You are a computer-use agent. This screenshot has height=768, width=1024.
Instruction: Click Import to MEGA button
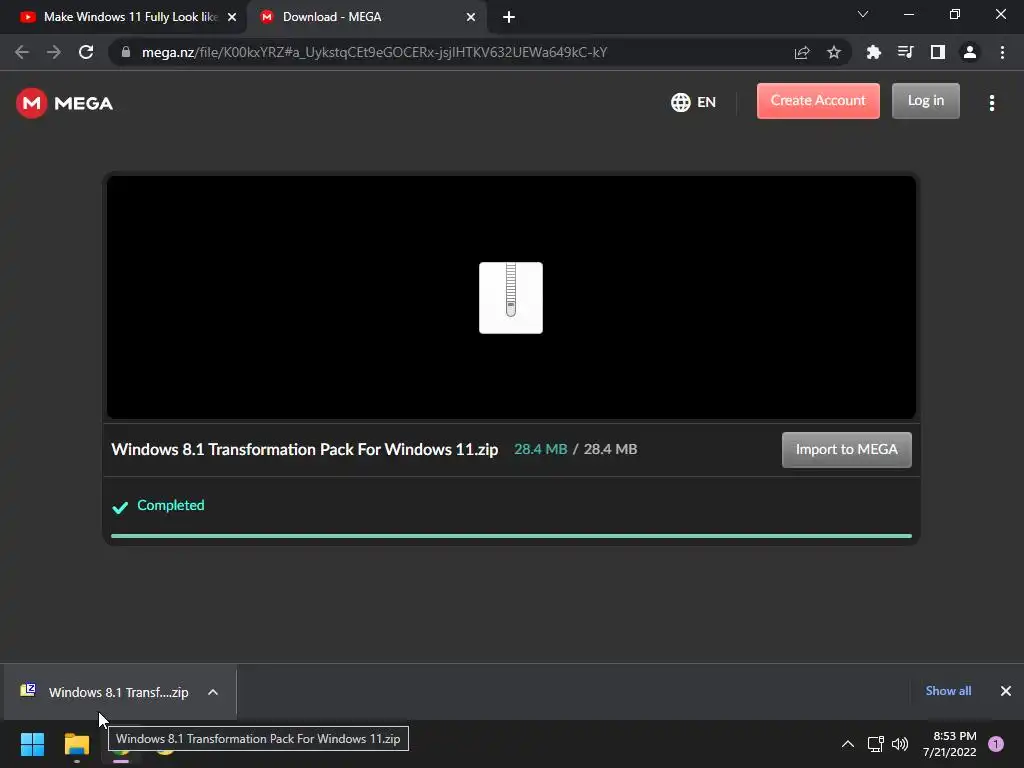click(x=846, y=449)
